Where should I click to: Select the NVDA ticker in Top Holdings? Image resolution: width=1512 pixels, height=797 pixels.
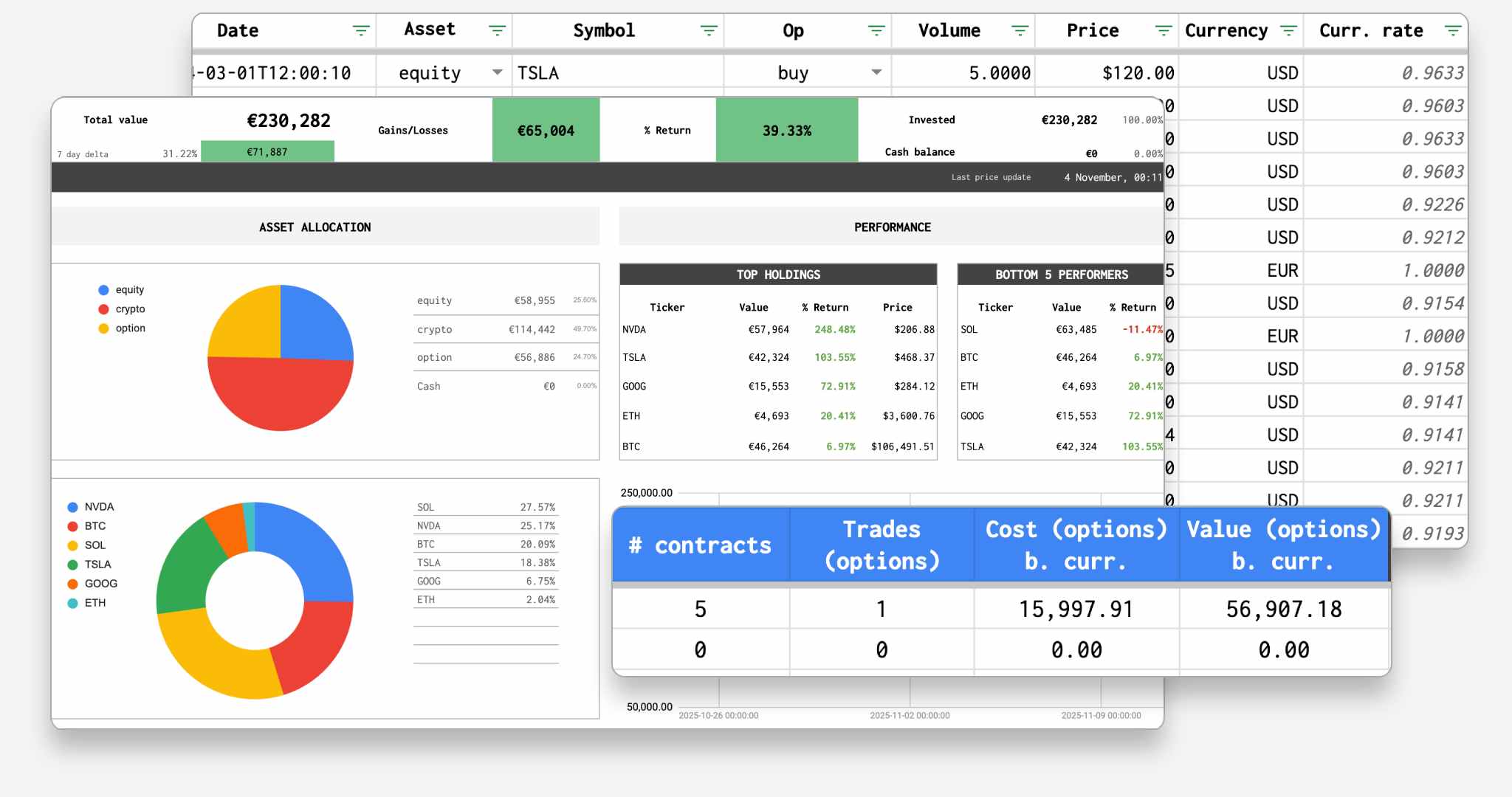[x=636, y=330]
